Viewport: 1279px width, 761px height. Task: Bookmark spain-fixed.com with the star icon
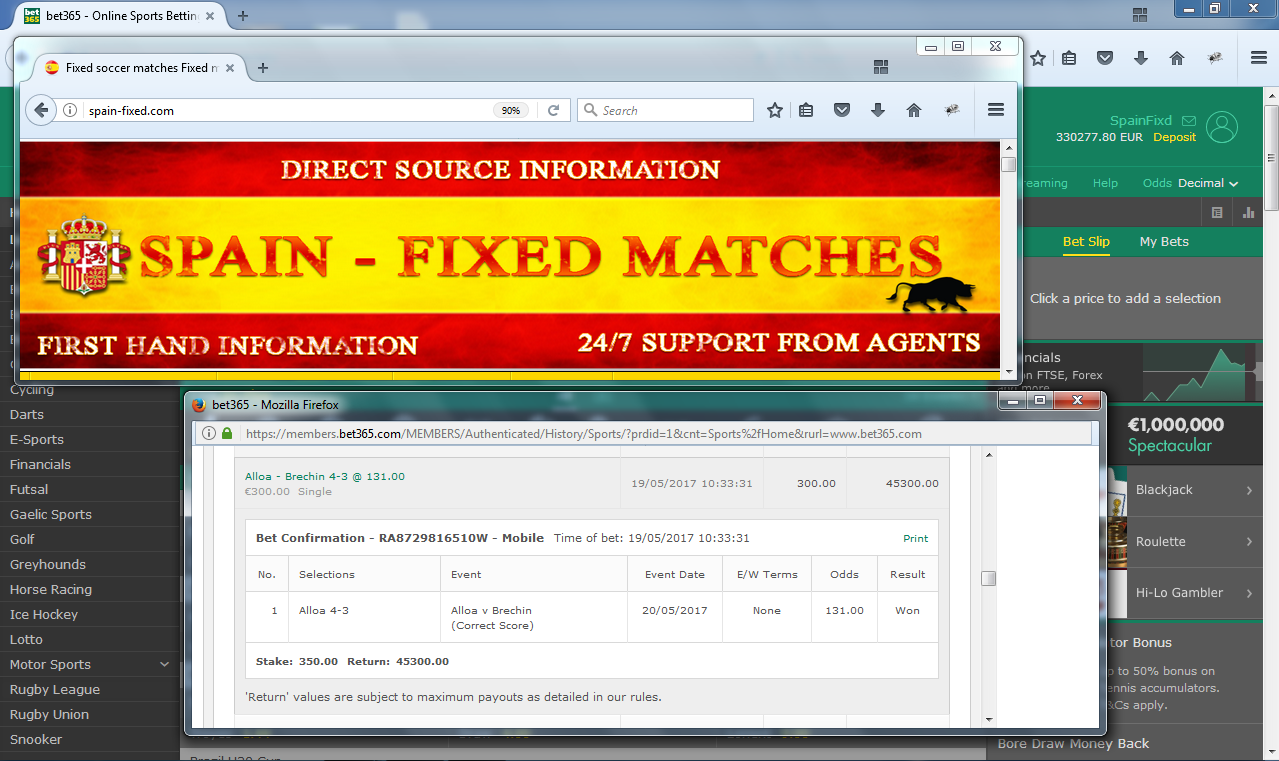[x=774, y=110]
